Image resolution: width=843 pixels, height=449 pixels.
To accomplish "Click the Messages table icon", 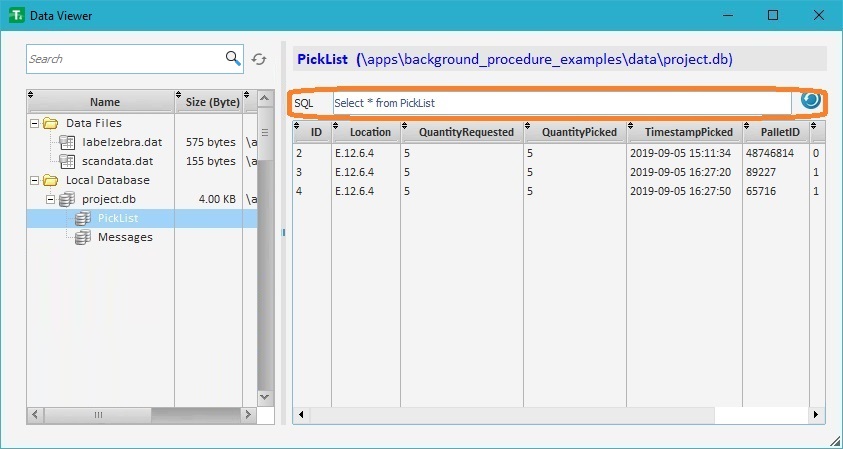I will [83, 237].
